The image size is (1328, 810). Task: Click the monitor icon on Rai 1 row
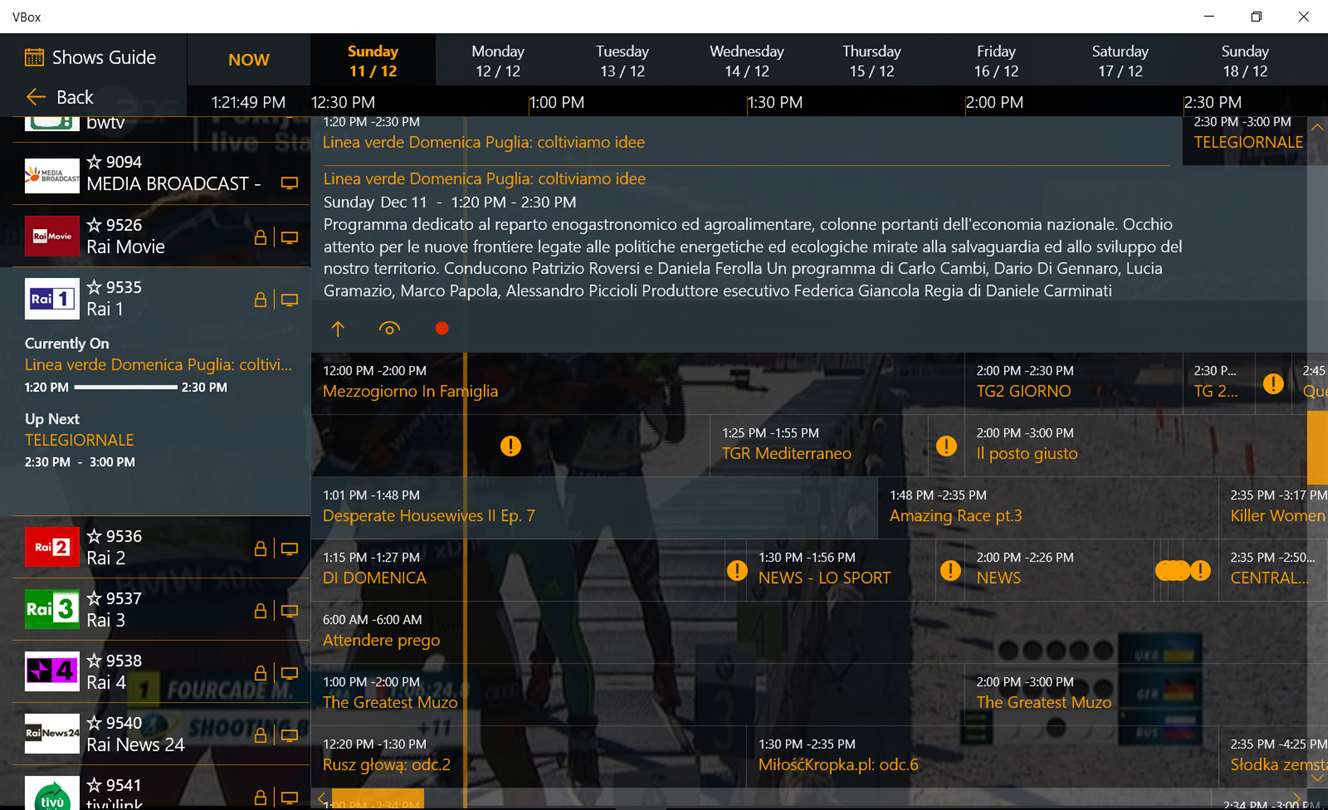(289, 300)
